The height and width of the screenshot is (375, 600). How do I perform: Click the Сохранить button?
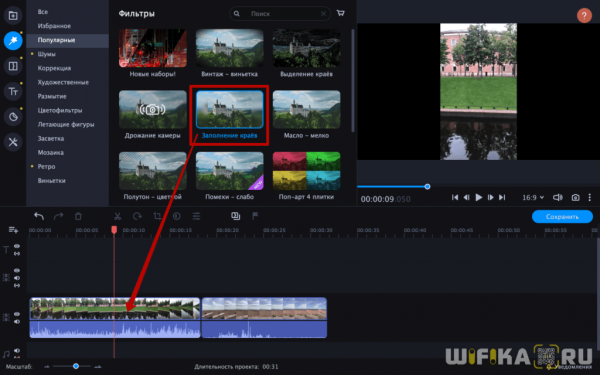coord(562,217)
